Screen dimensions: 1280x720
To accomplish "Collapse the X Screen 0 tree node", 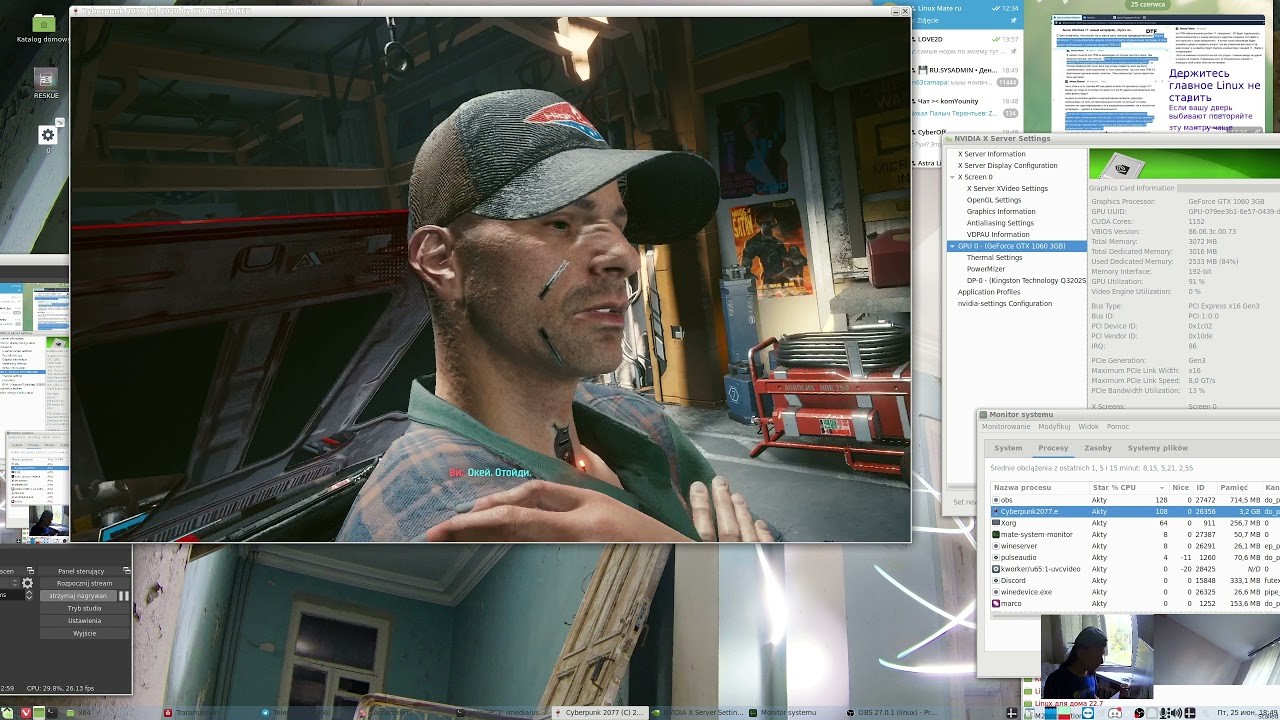I will click(953, 177).
